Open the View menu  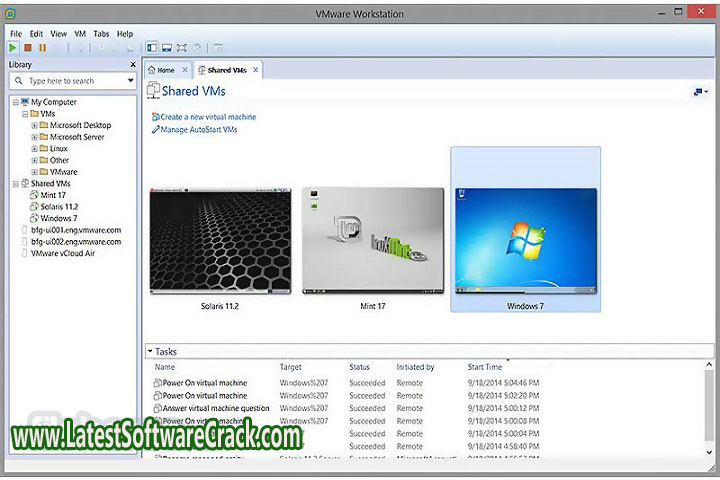(x=58, y=34)
